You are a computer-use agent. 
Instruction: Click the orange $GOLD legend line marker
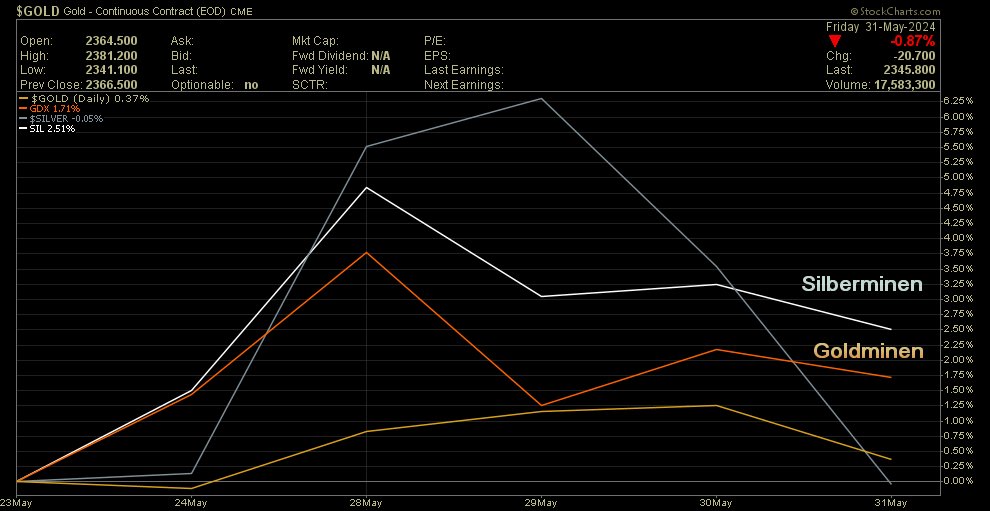[24, 99]
